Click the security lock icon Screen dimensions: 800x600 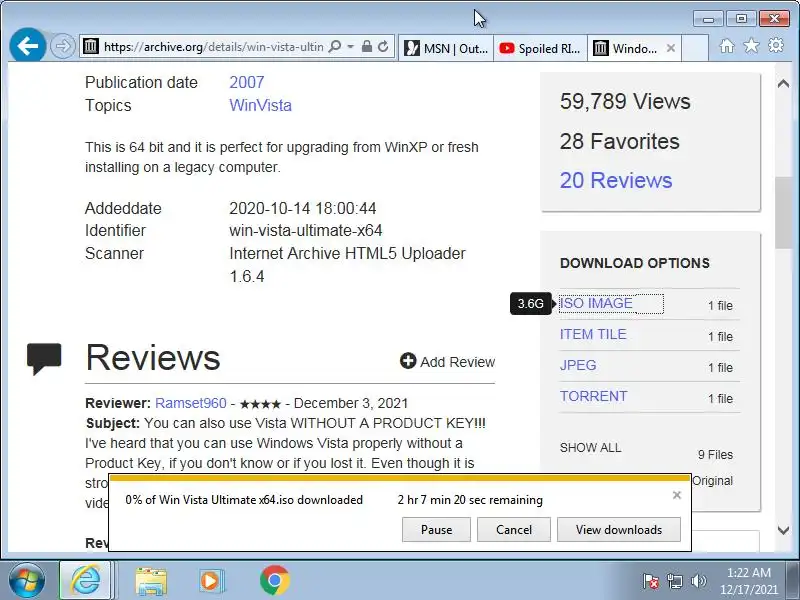tap(366, 46)
